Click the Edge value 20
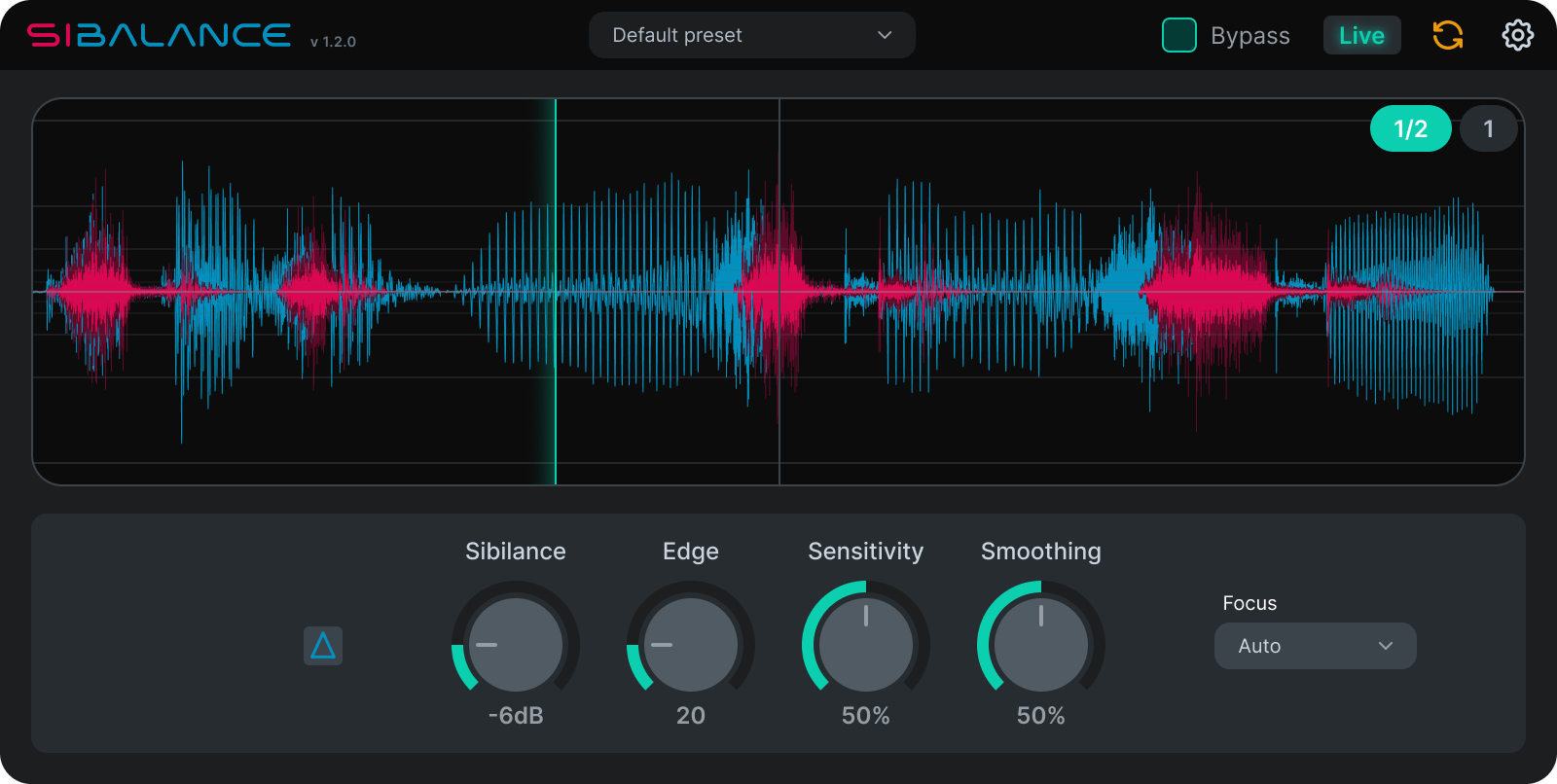The width and height of the screenshot is (1557, 784). (x=691, y=716)
